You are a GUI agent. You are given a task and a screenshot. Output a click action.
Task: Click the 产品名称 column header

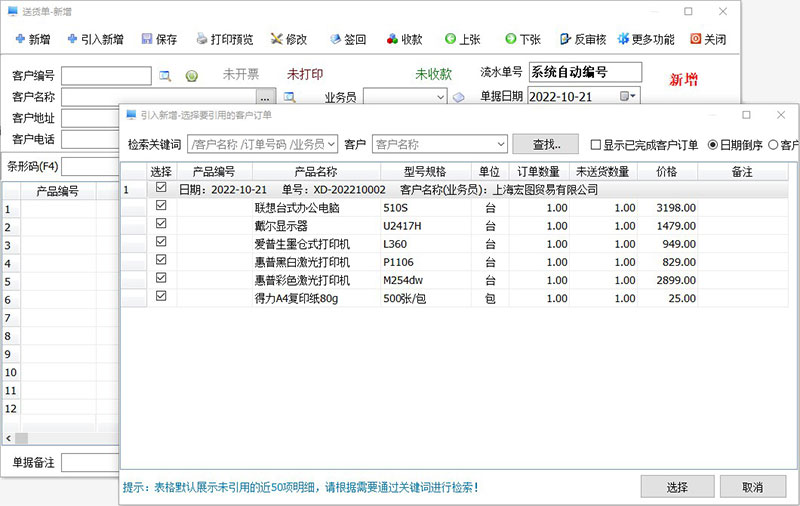pyautogui.click(x=316, y=171)
